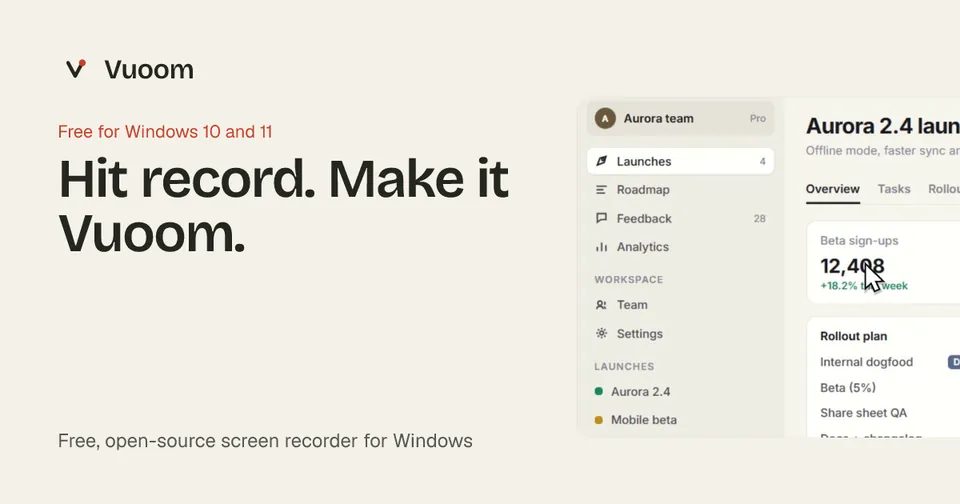The image size is (960, 504).
Task: Open the Feedback sidebar item
Action: (680, 219)
